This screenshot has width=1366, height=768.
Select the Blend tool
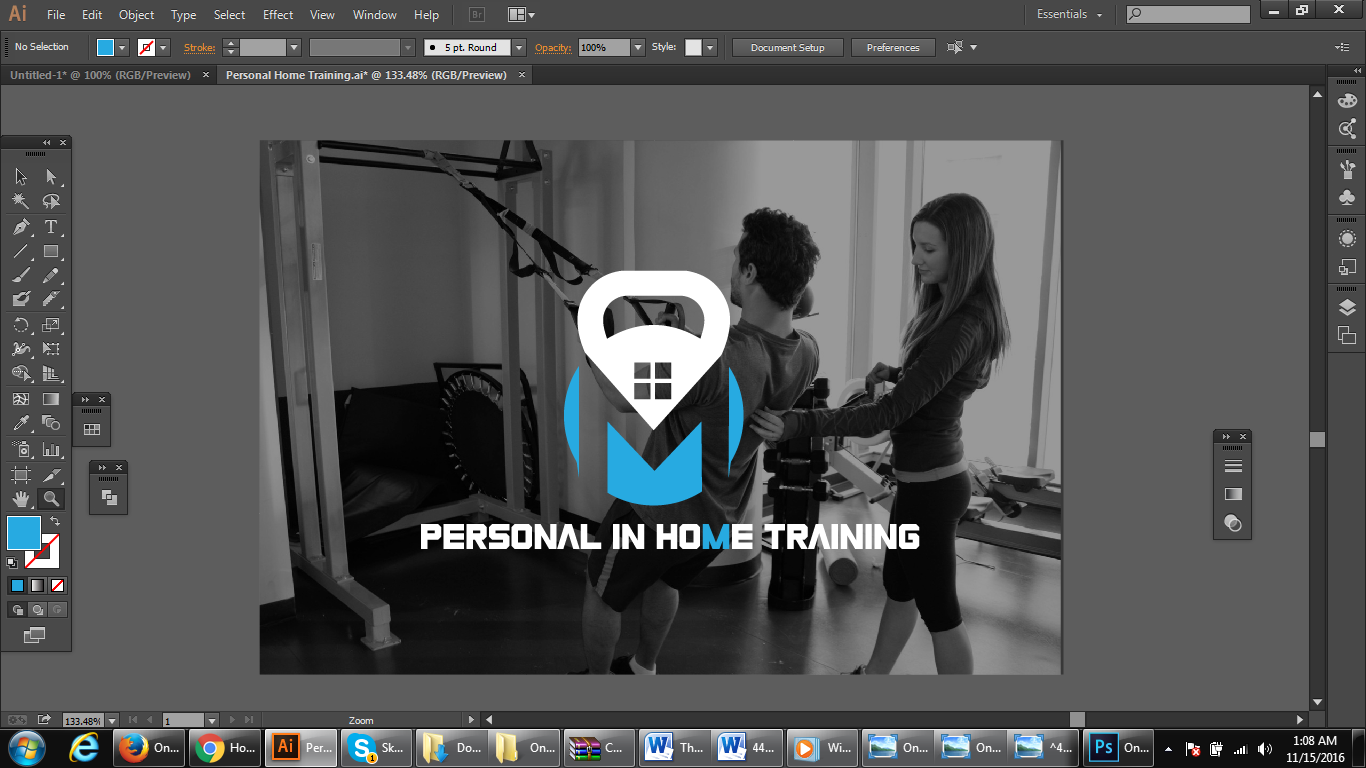click(51, 423)
